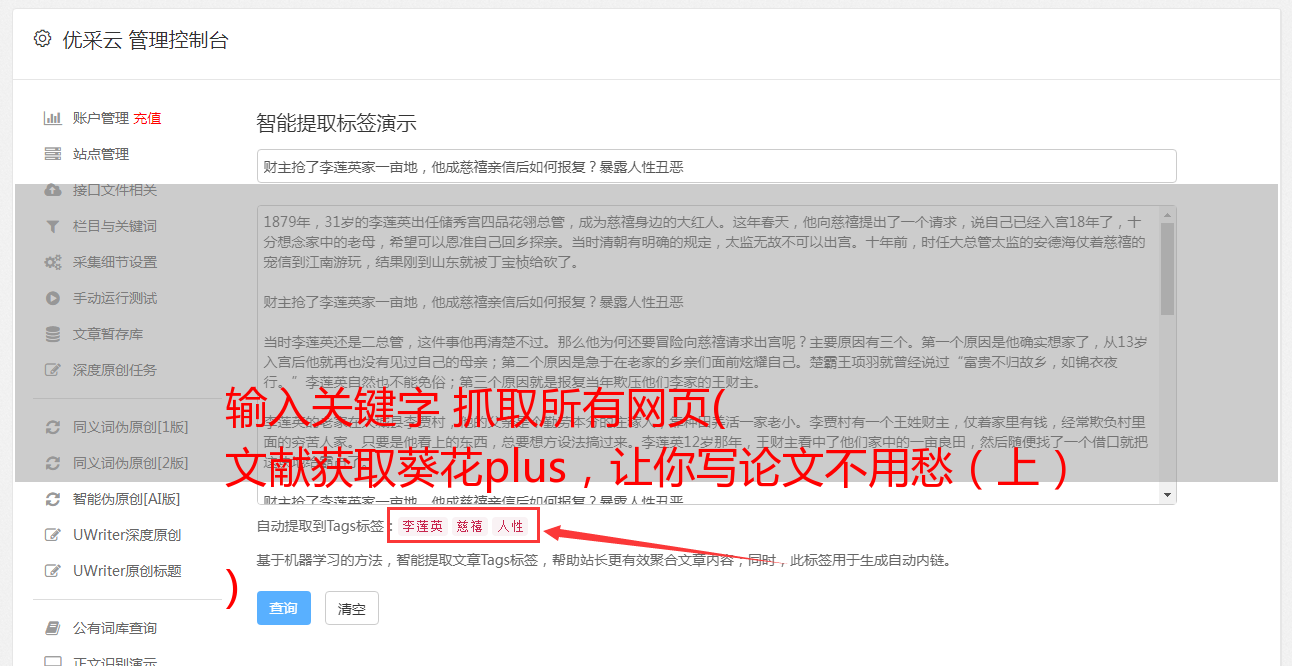1292x666 pixels.
Task: Open the 充值 recharge link
Action: tap(147, 118)
